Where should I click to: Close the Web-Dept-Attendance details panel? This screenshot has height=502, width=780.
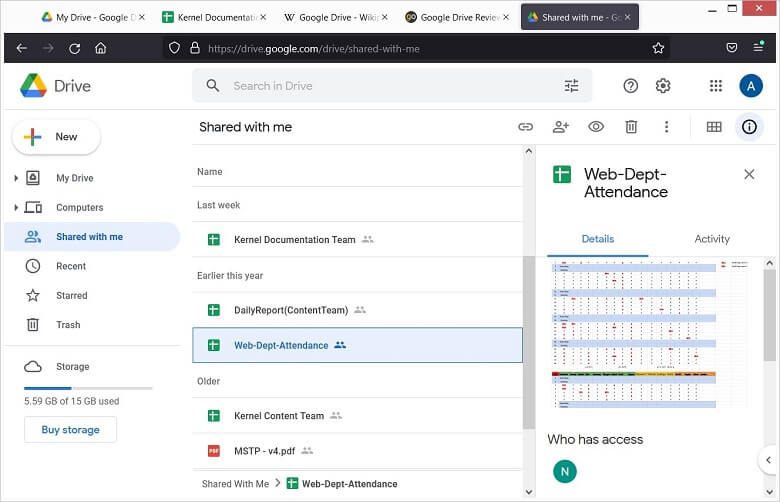tap(749, 174)
